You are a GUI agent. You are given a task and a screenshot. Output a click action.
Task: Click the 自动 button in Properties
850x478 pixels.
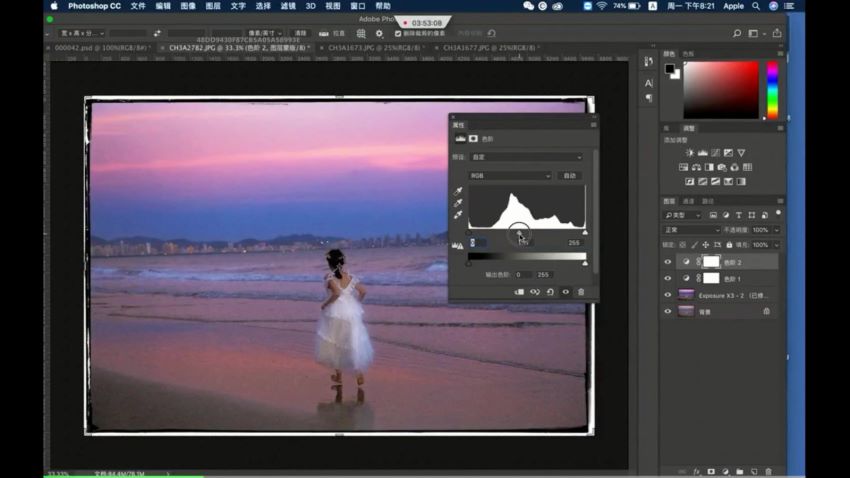(569, 176)
